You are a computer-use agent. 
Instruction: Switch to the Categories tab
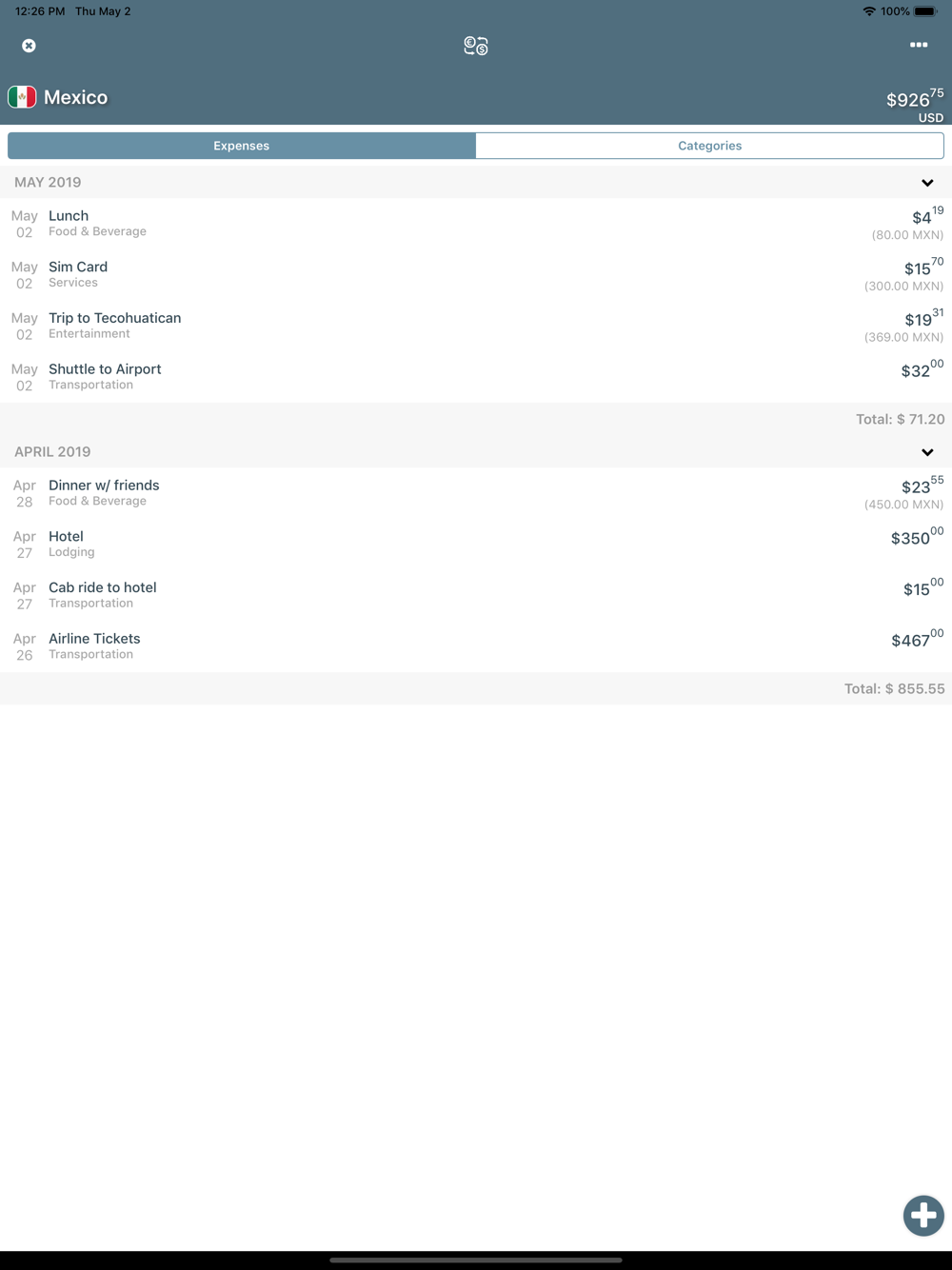click(x=709, y=146)
